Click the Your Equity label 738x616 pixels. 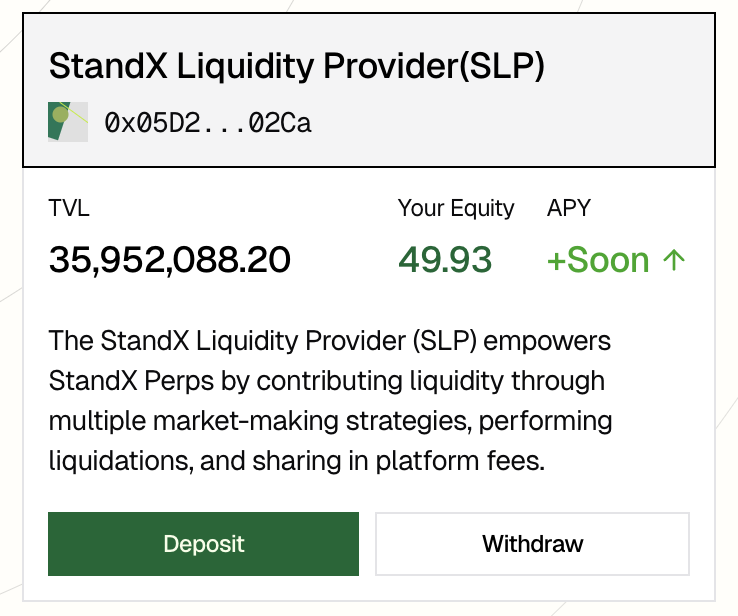tap(456, 208)
